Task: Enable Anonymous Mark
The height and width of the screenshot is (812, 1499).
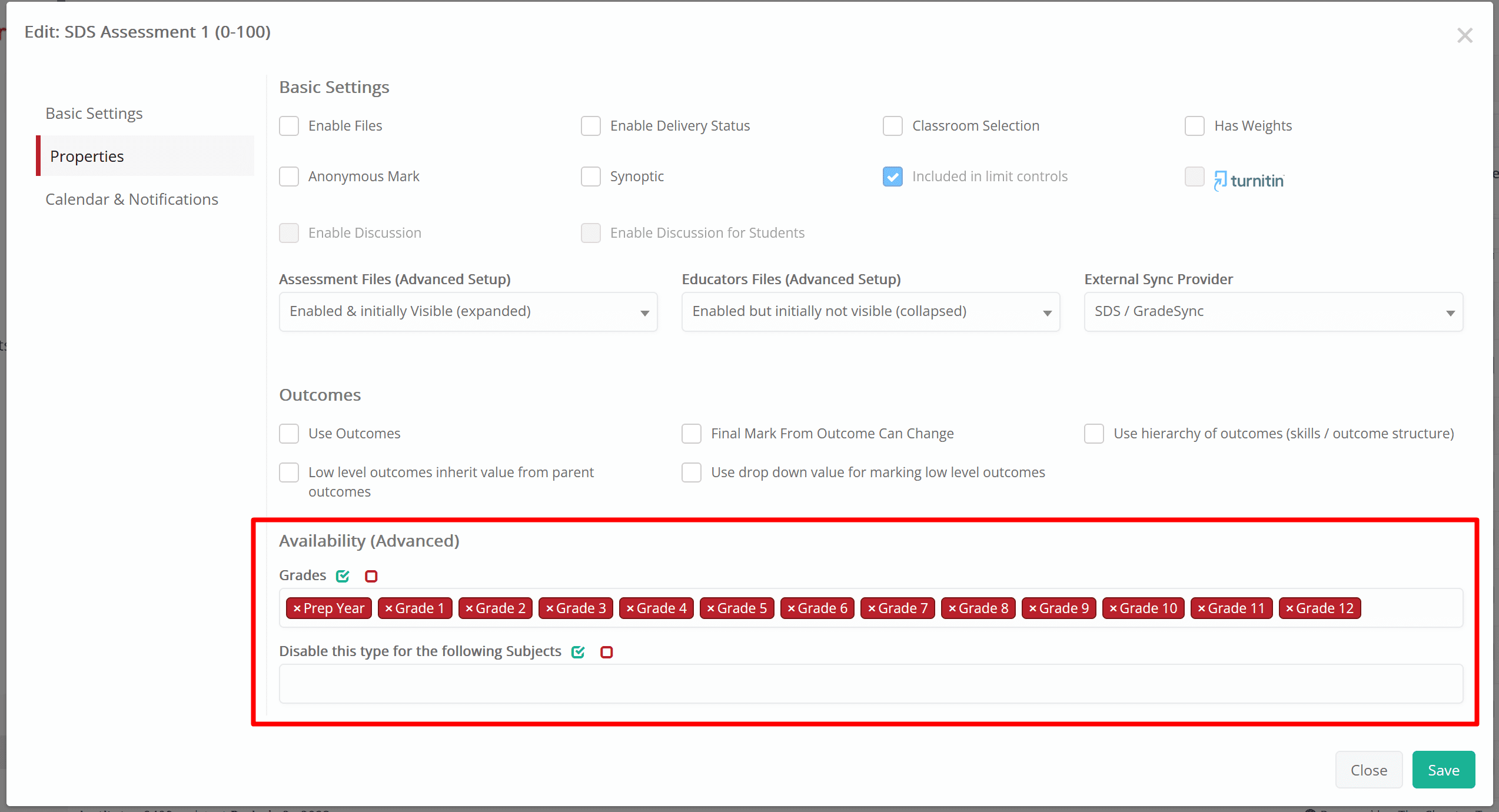Action: pyautogui.click(x=289, y=177)
